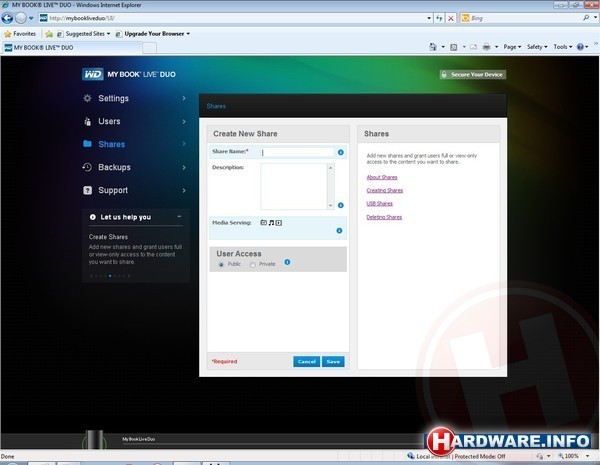Click the Cancel button
Viewport: 600px width, 465px height.
pos(307,362)
